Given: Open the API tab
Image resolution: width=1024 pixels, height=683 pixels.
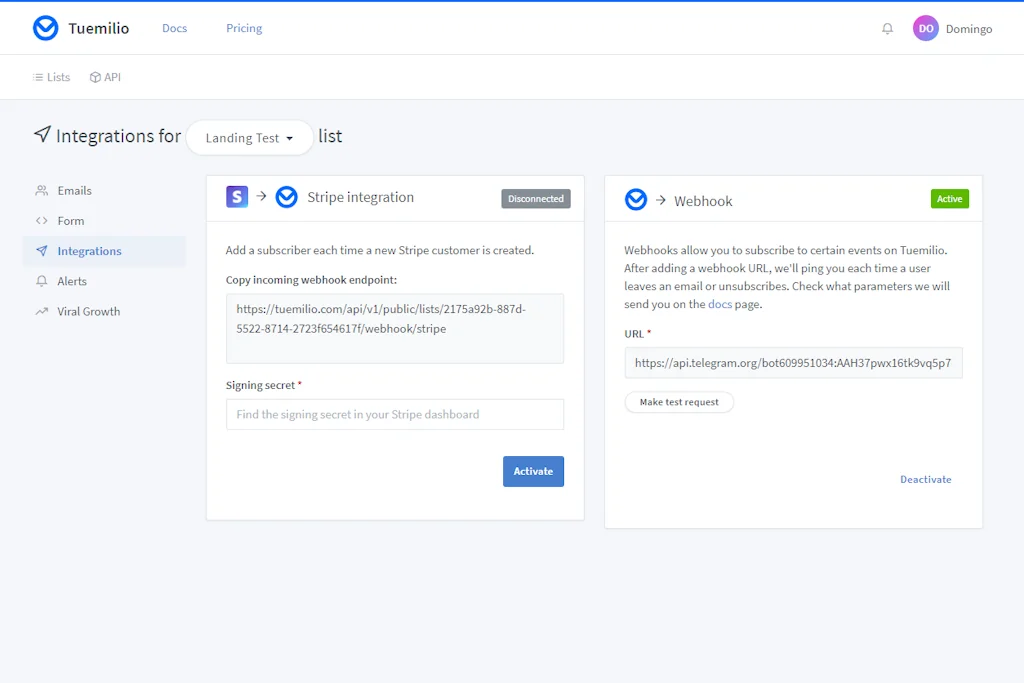Looking at the screenshot, I should [x=105, y=77].
